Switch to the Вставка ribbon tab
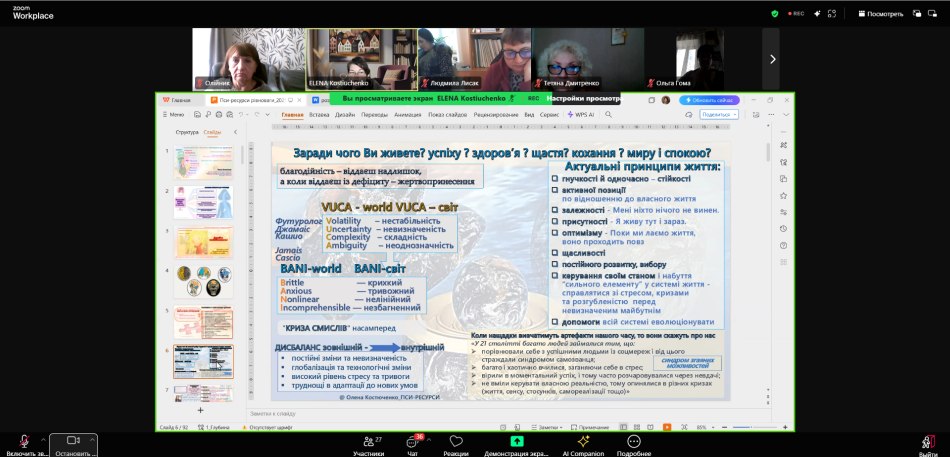This screenshot has height=457, width=950. pyautogui.click(x=319, y=115)
